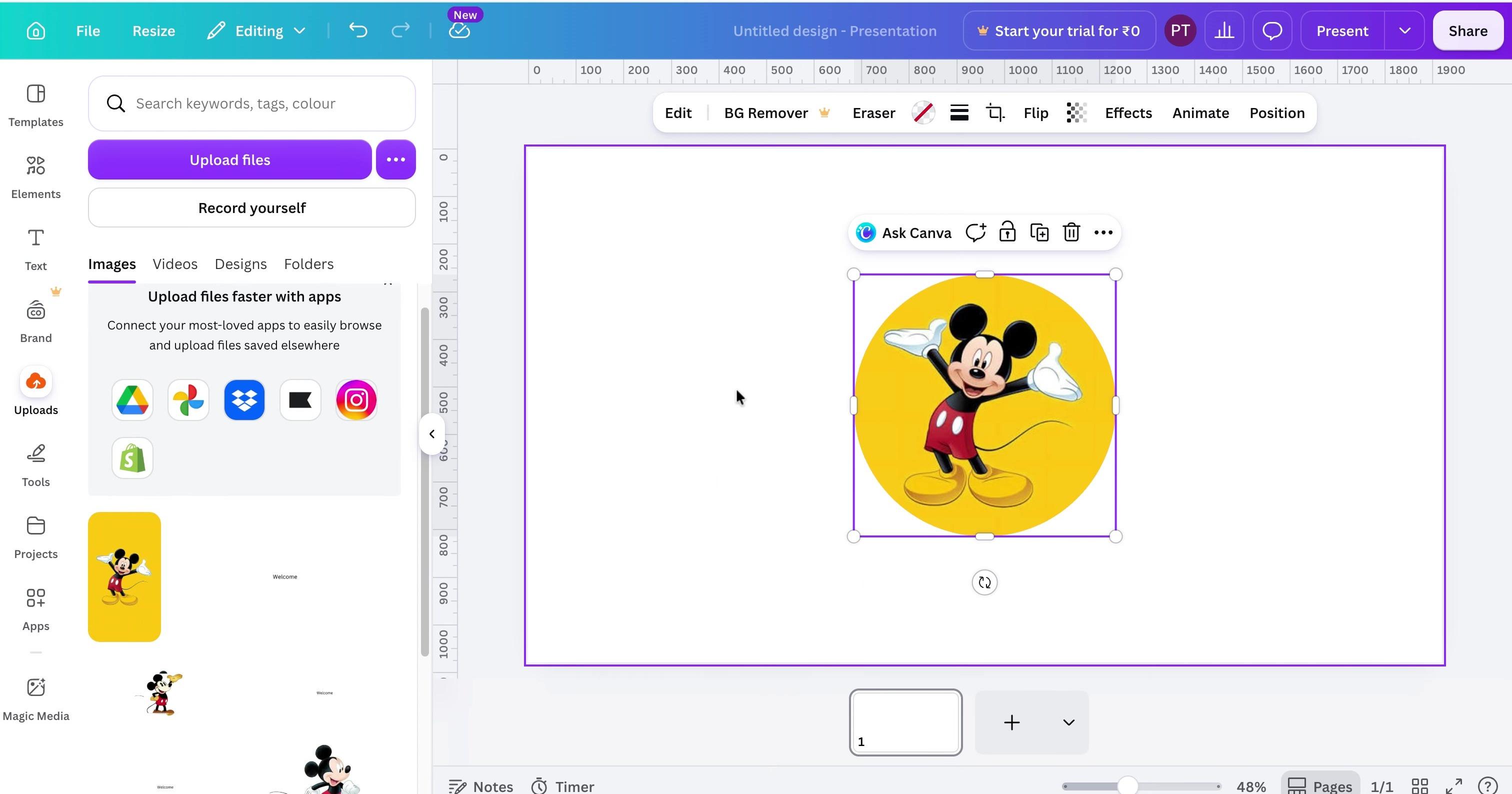Open border colour no-fill swatch
Viewport: 1512px width, 794px height.
click(x=923, y=112)
